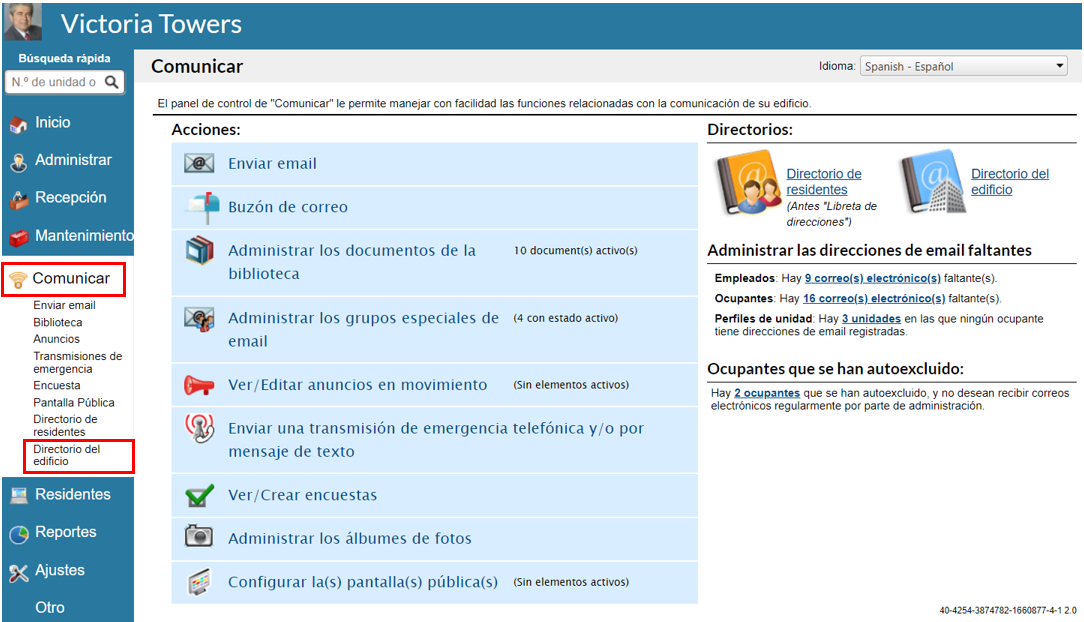Select Encuesta submenu item
1084x622 pixels.
point(57,385)
